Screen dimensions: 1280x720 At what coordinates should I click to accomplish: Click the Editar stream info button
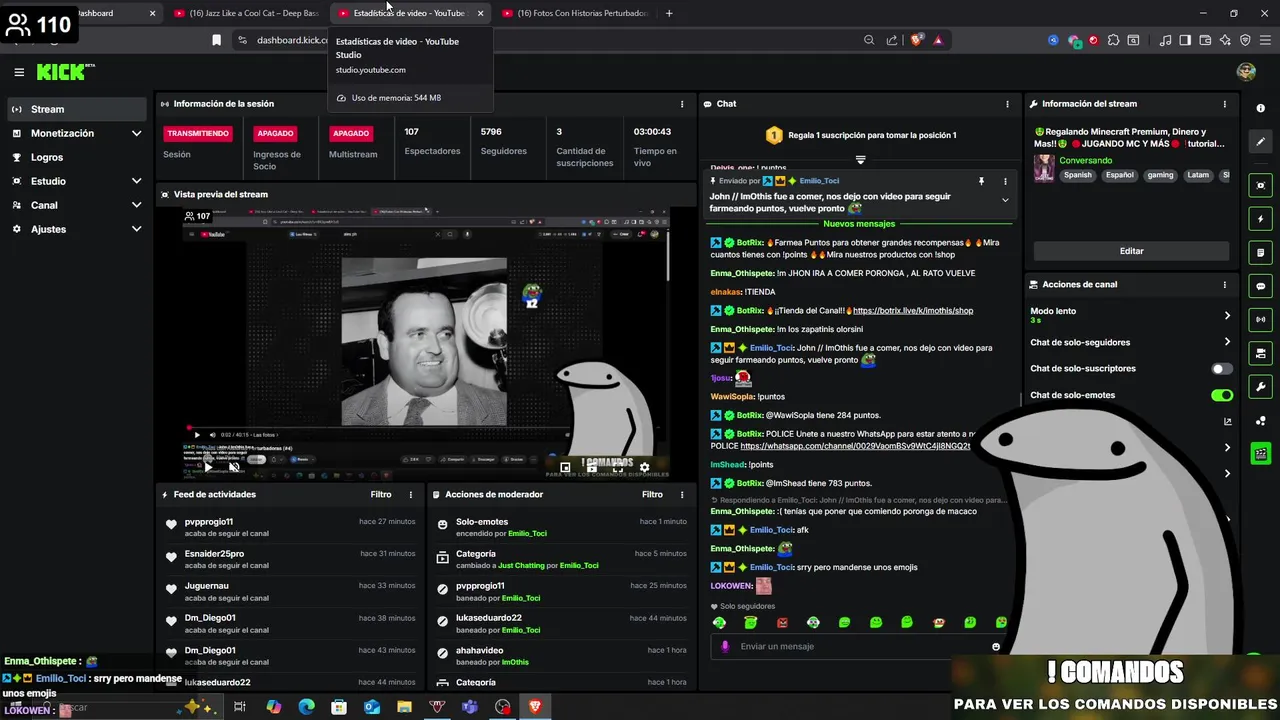(1131, 251)
